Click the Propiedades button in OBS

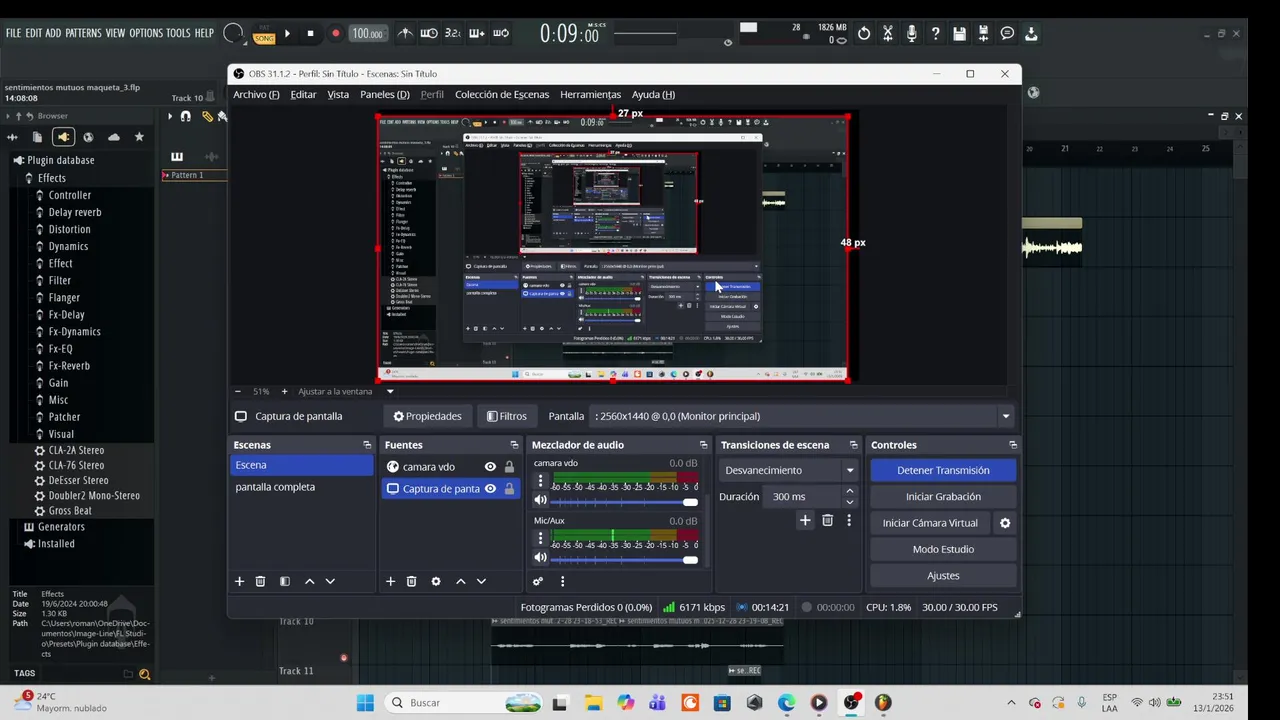tap(428, 416)
